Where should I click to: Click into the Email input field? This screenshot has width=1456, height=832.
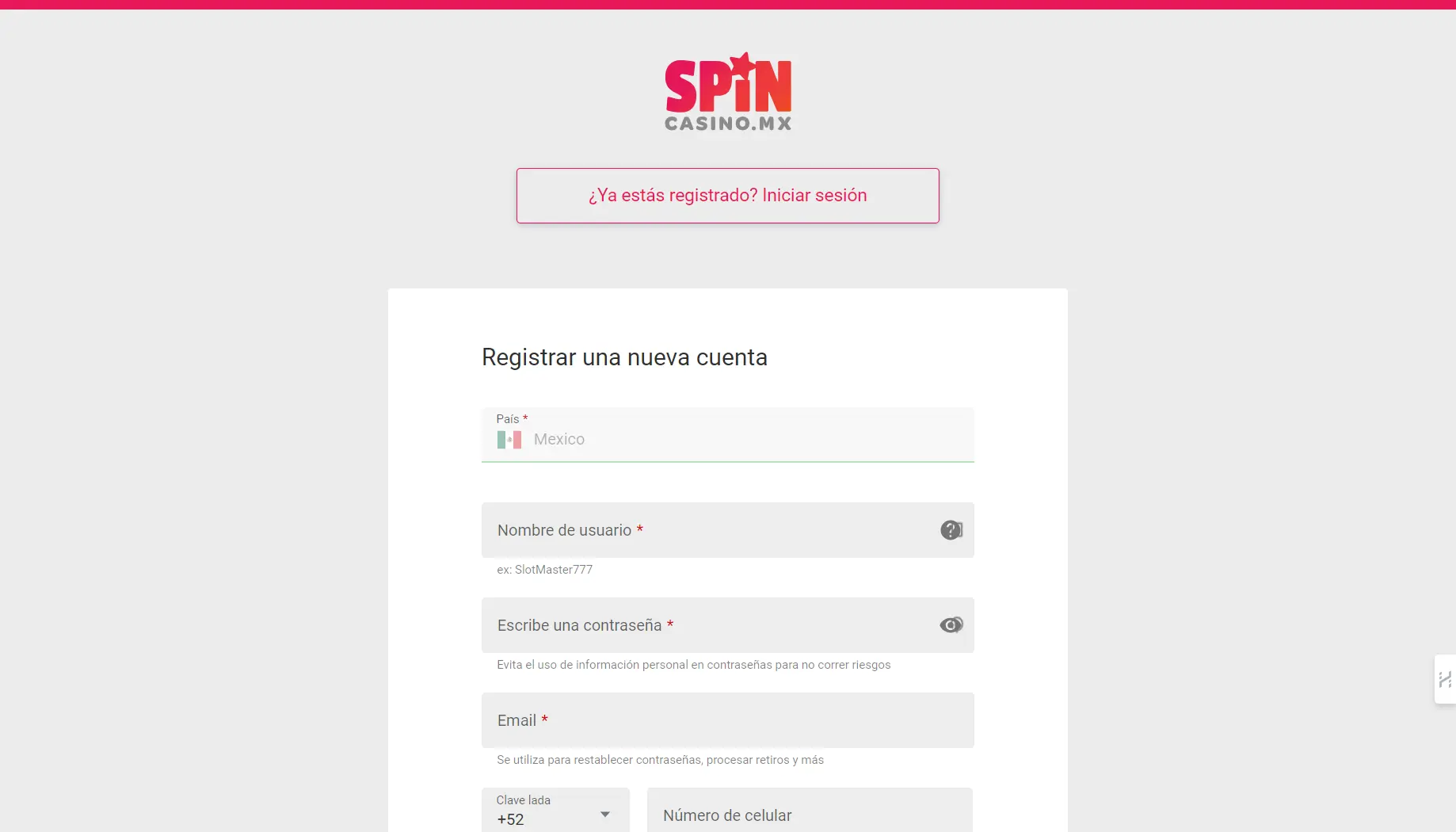tap(727, 720)
